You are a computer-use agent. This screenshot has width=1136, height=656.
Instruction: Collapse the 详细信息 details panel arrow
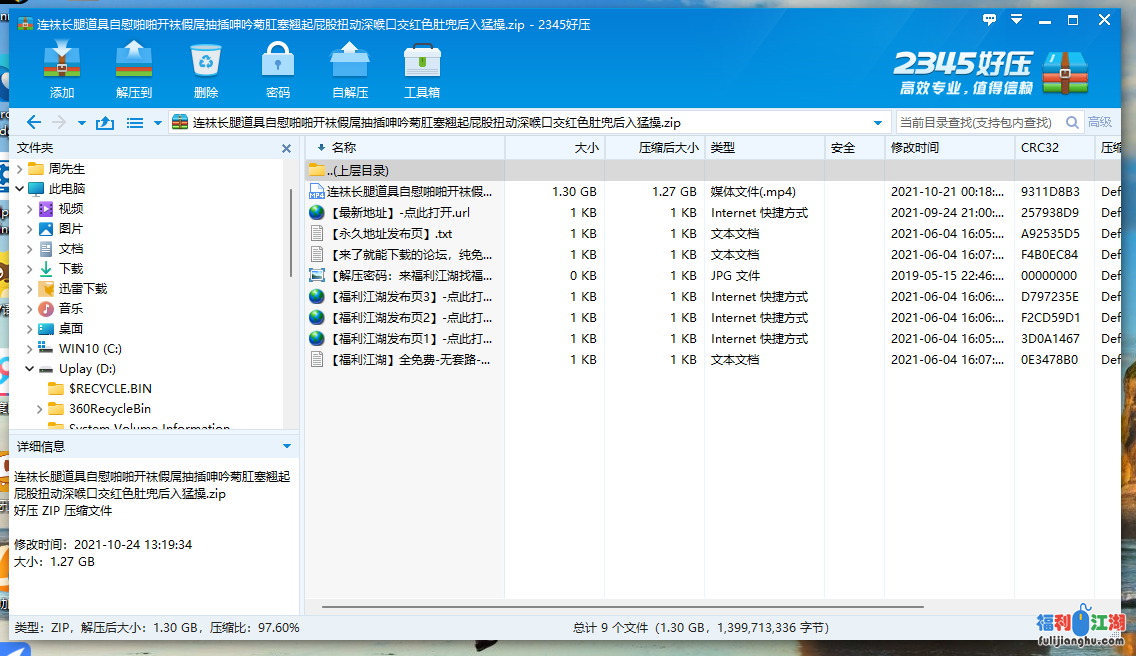(x=287, y=446)
